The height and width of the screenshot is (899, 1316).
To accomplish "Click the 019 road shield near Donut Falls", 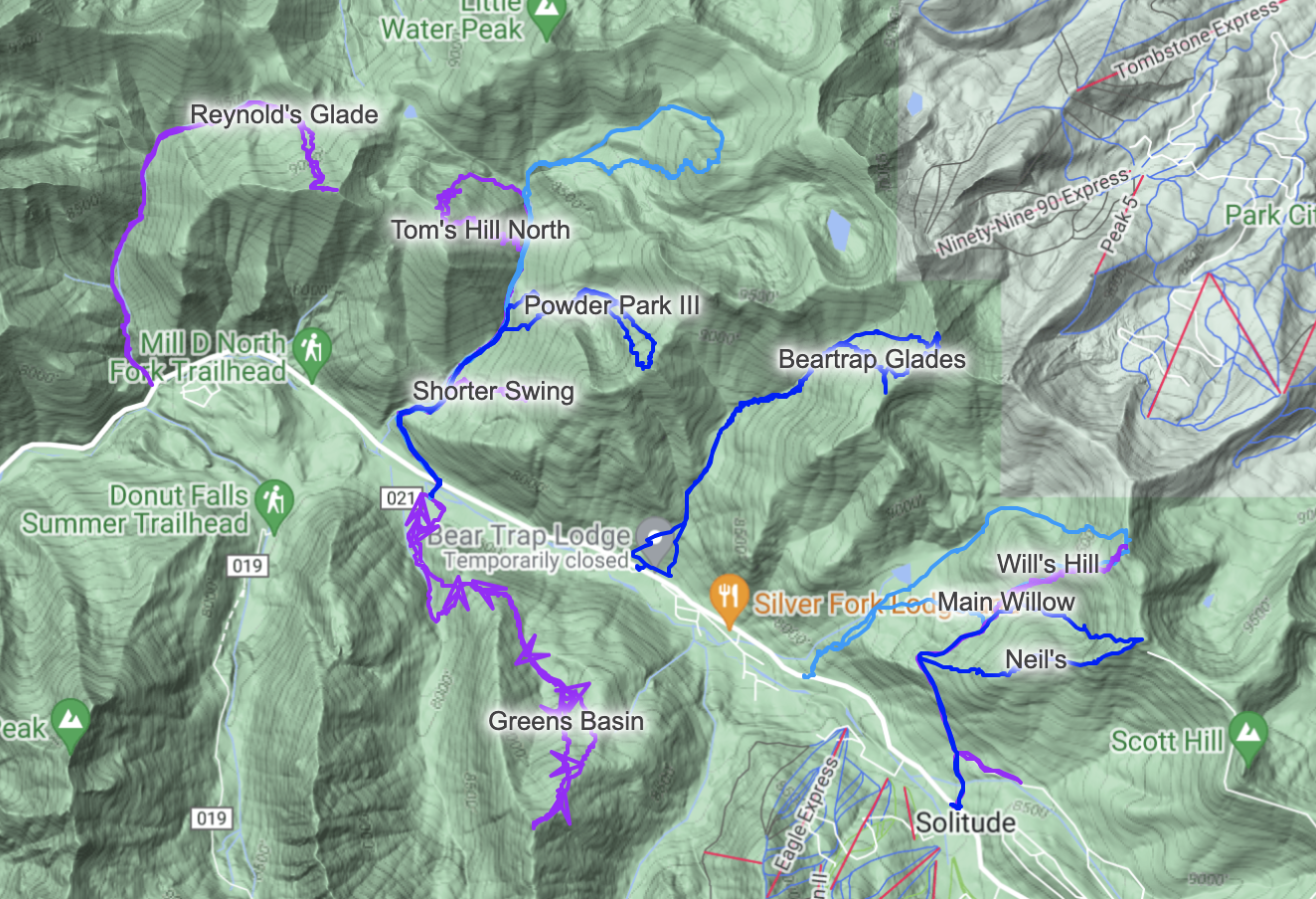I will 247,566.
